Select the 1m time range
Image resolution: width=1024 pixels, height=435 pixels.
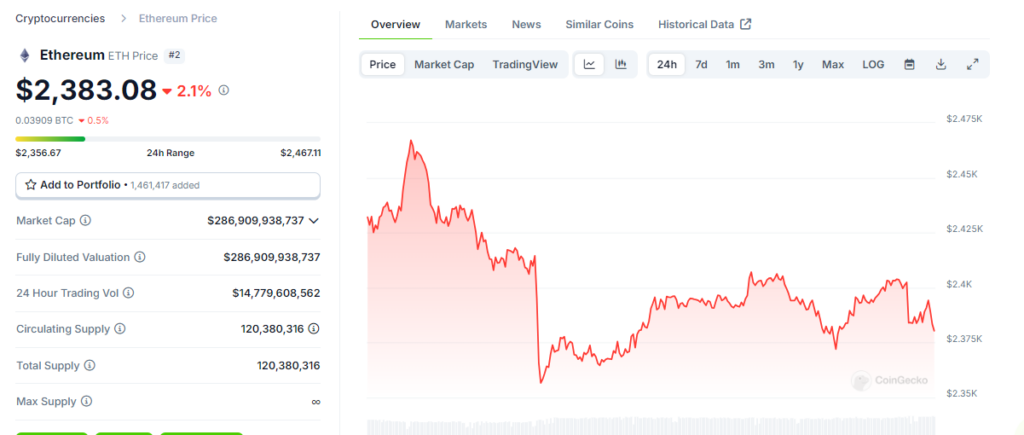(733, 65)
